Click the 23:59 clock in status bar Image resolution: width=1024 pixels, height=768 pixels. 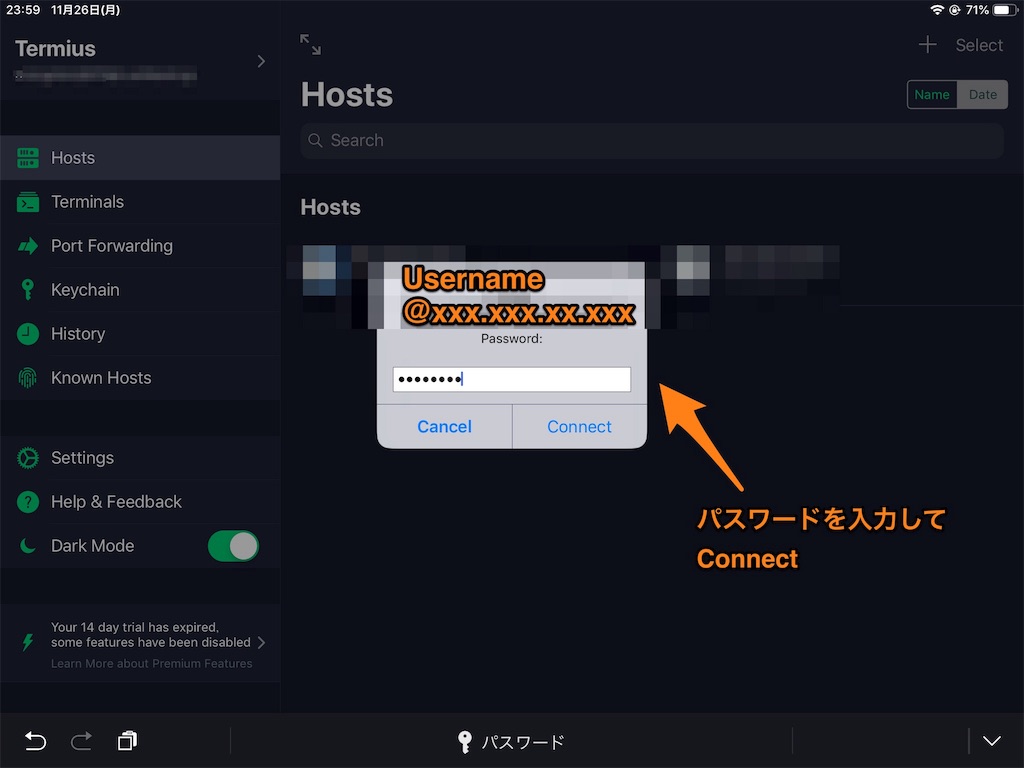click(x=23, y=10)
